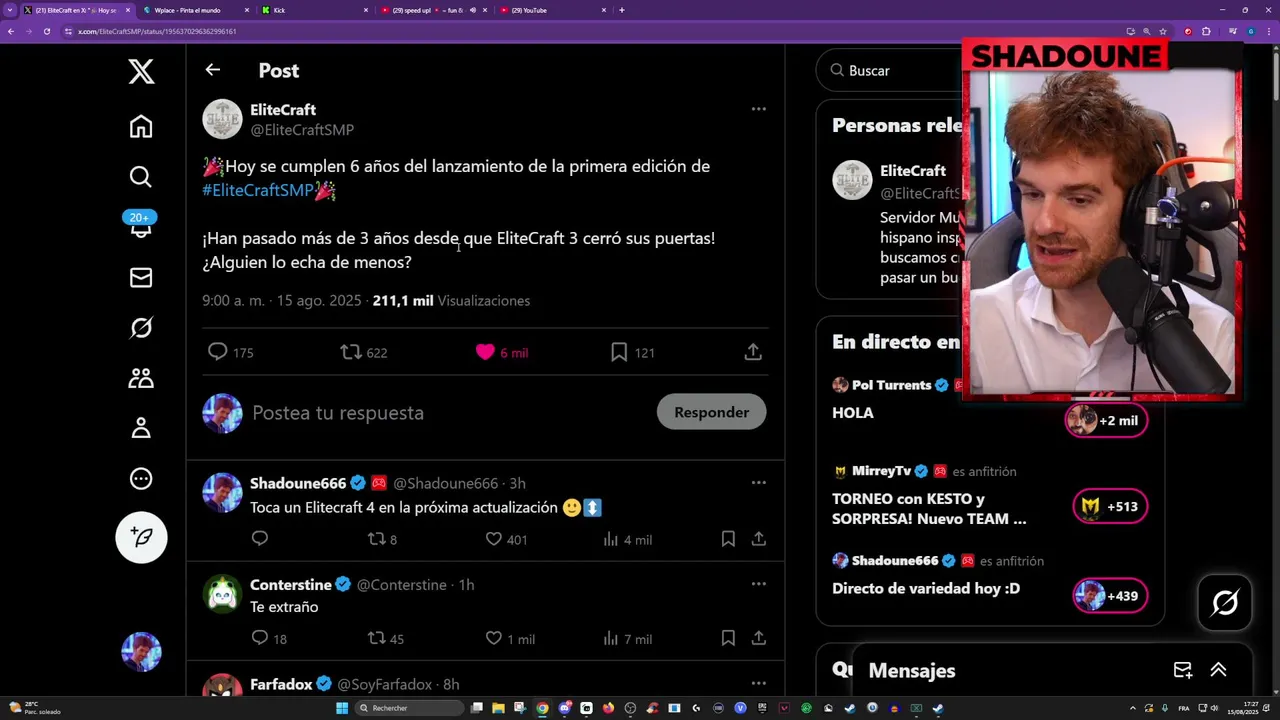Viewport: 1280px width, 720px height.
Task: Open More options circle in sidebar
Action: [x=141, y=478]
